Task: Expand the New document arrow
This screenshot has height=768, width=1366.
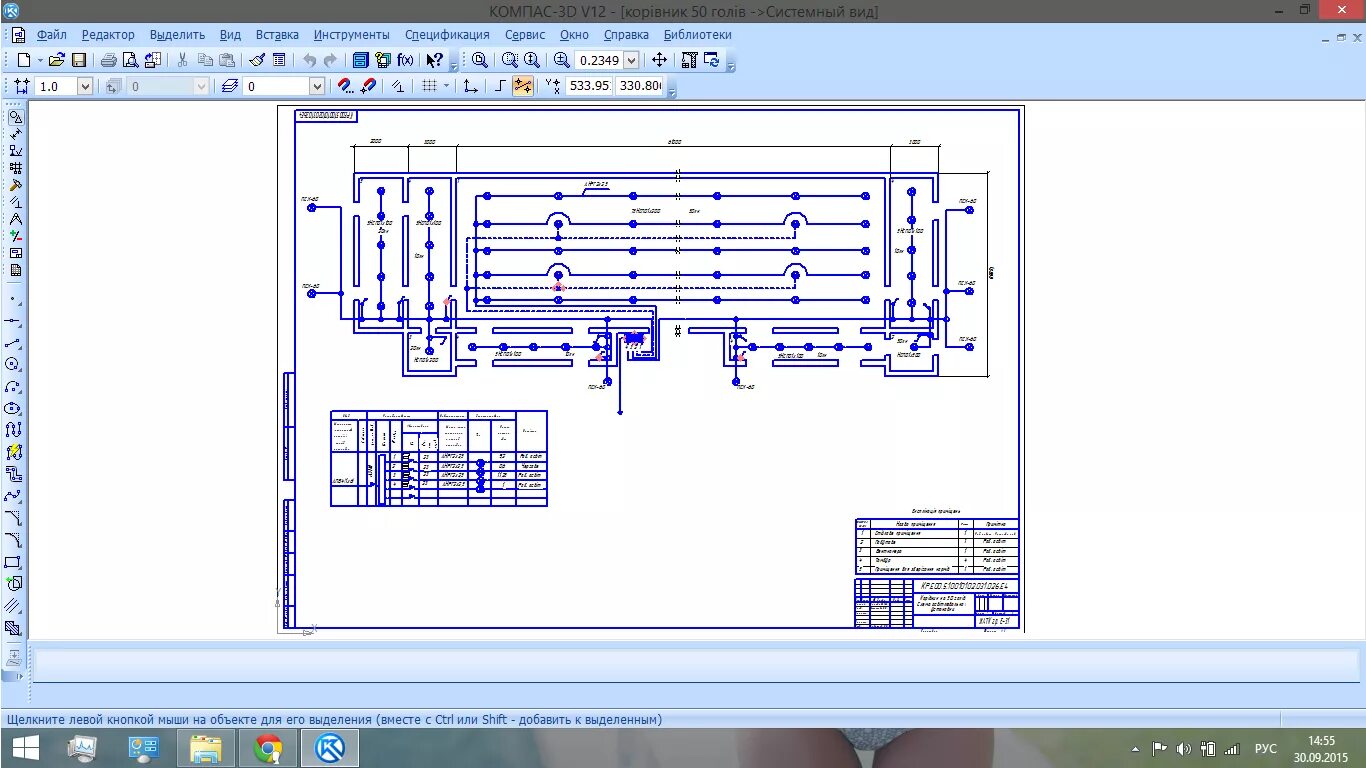Action: pos(40,60)
